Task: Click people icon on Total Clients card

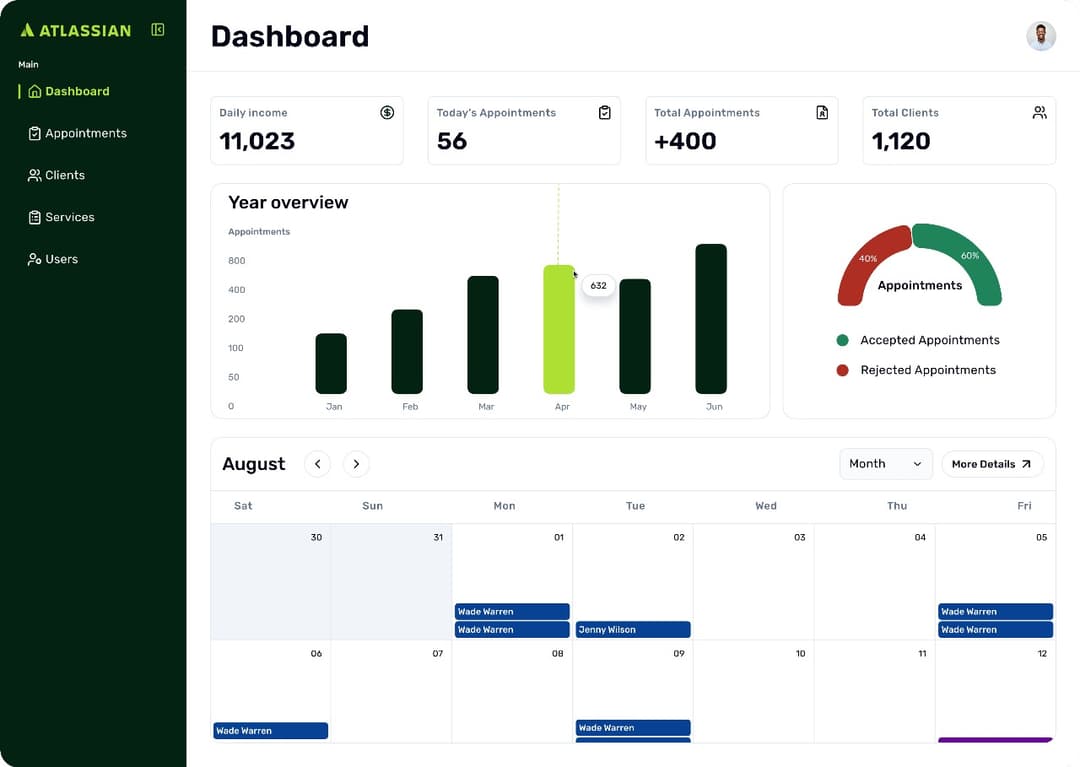Action: (x=1039, y=112)
